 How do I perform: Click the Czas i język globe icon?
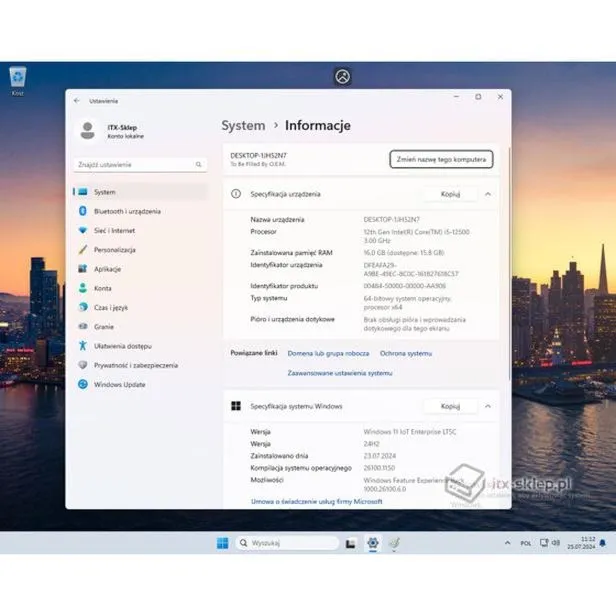[83, 307]
